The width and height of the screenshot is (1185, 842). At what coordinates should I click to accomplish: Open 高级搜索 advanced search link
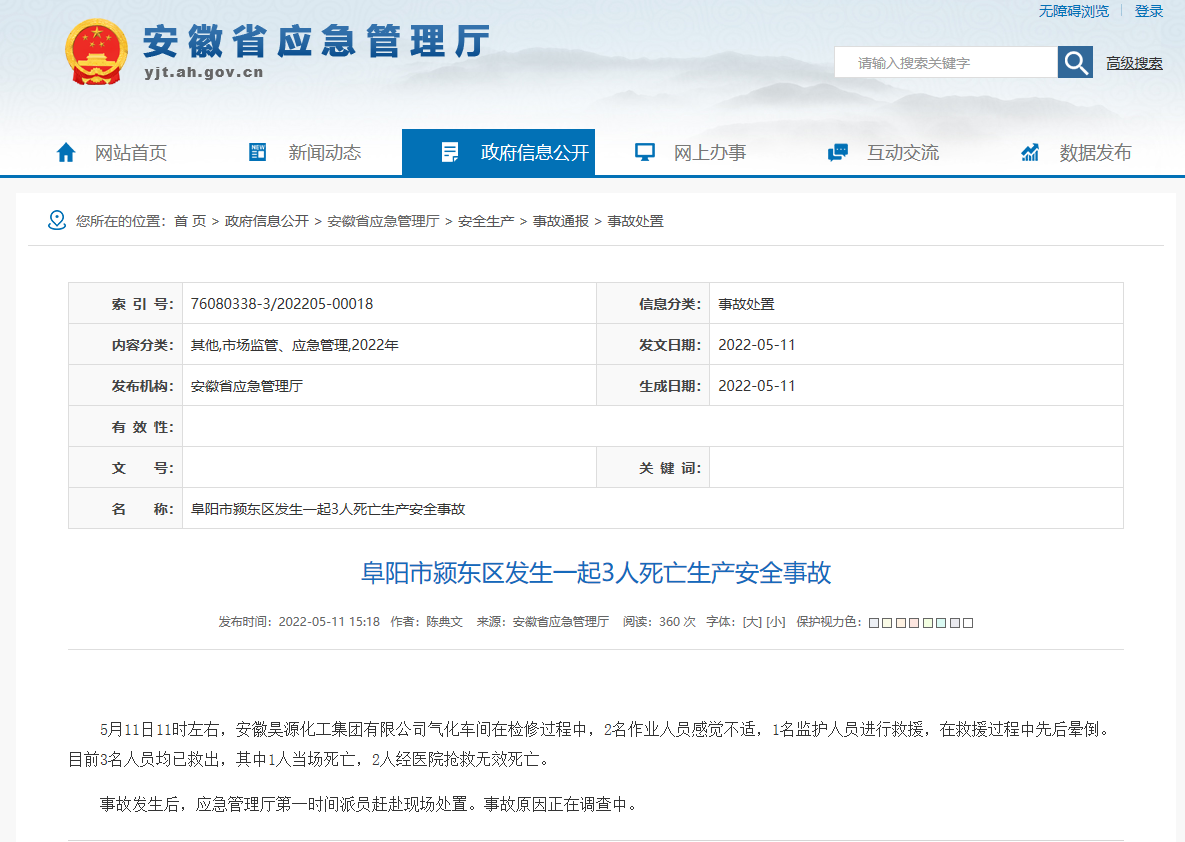pos(1134,63)
